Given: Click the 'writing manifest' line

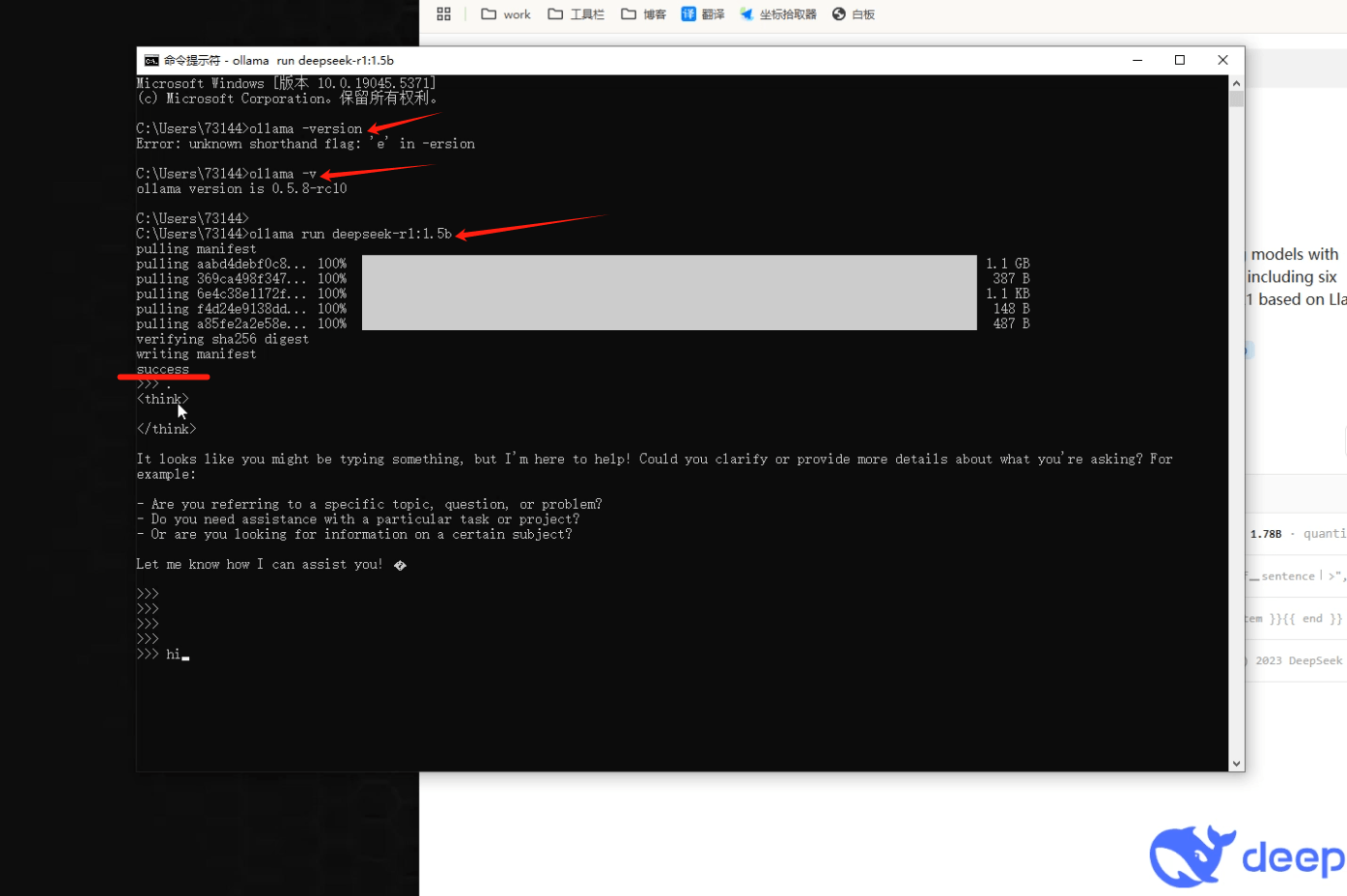Looking at the screenshot, I should pos(196,354).
